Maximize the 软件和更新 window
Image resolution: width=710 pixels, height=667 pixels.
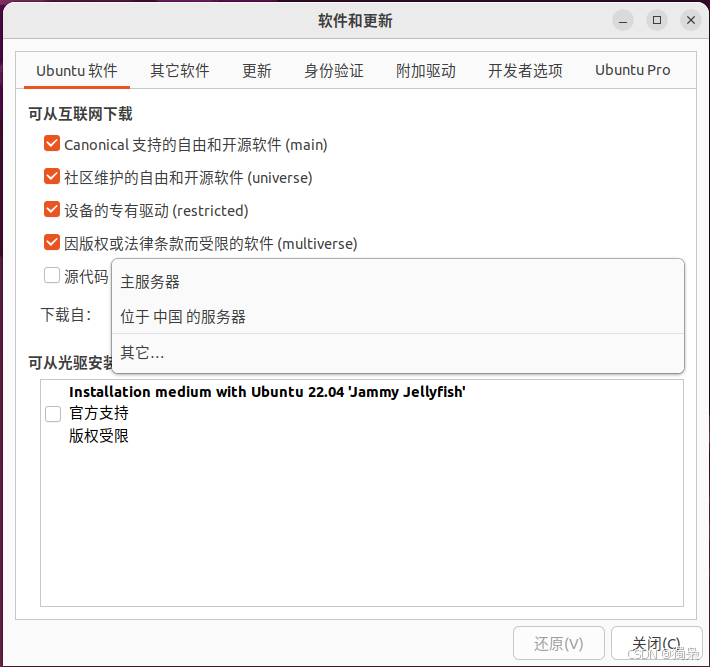(x=657, y=20)
